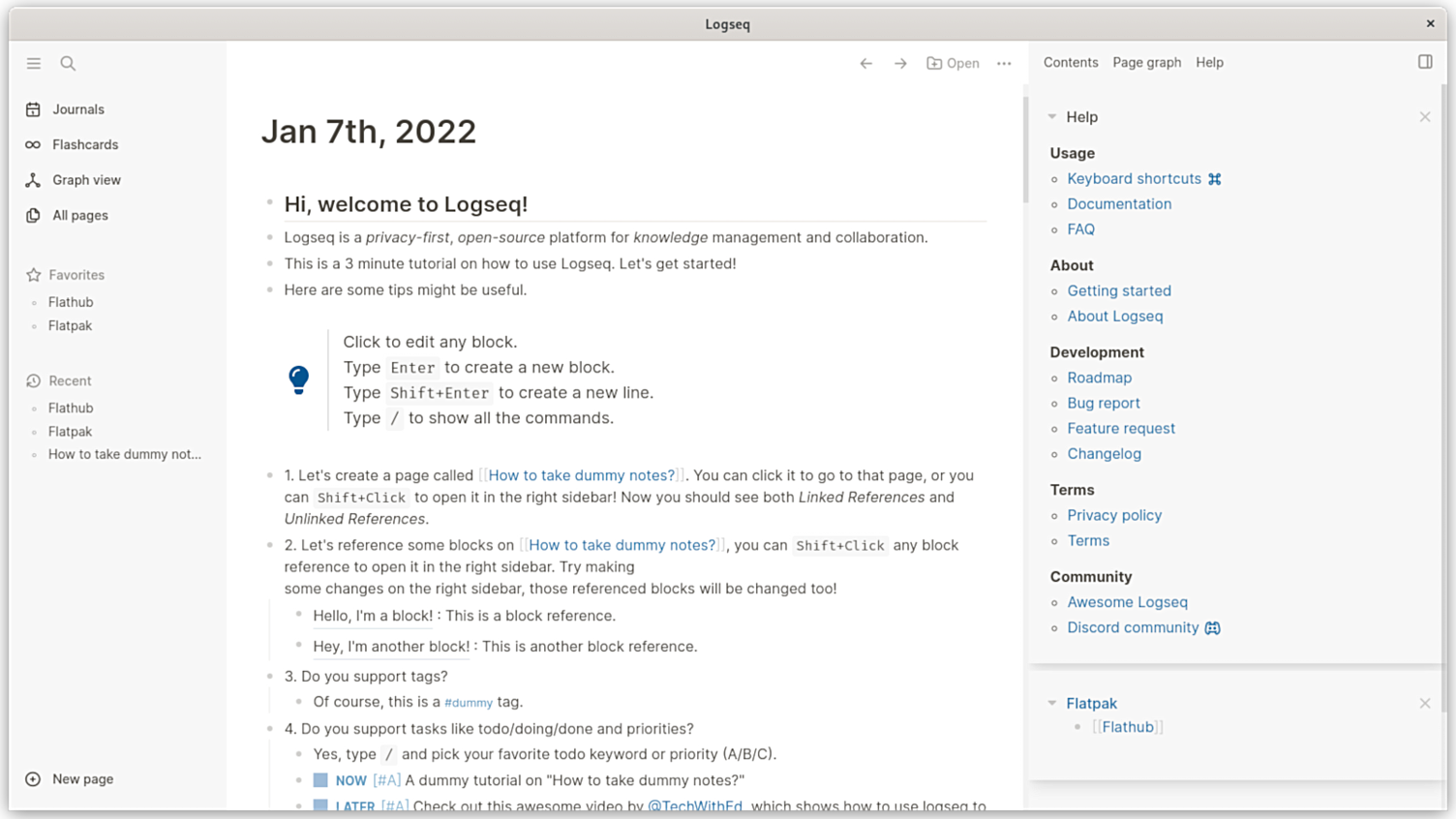Open the FAQ link

click(x=1080, y=229)
